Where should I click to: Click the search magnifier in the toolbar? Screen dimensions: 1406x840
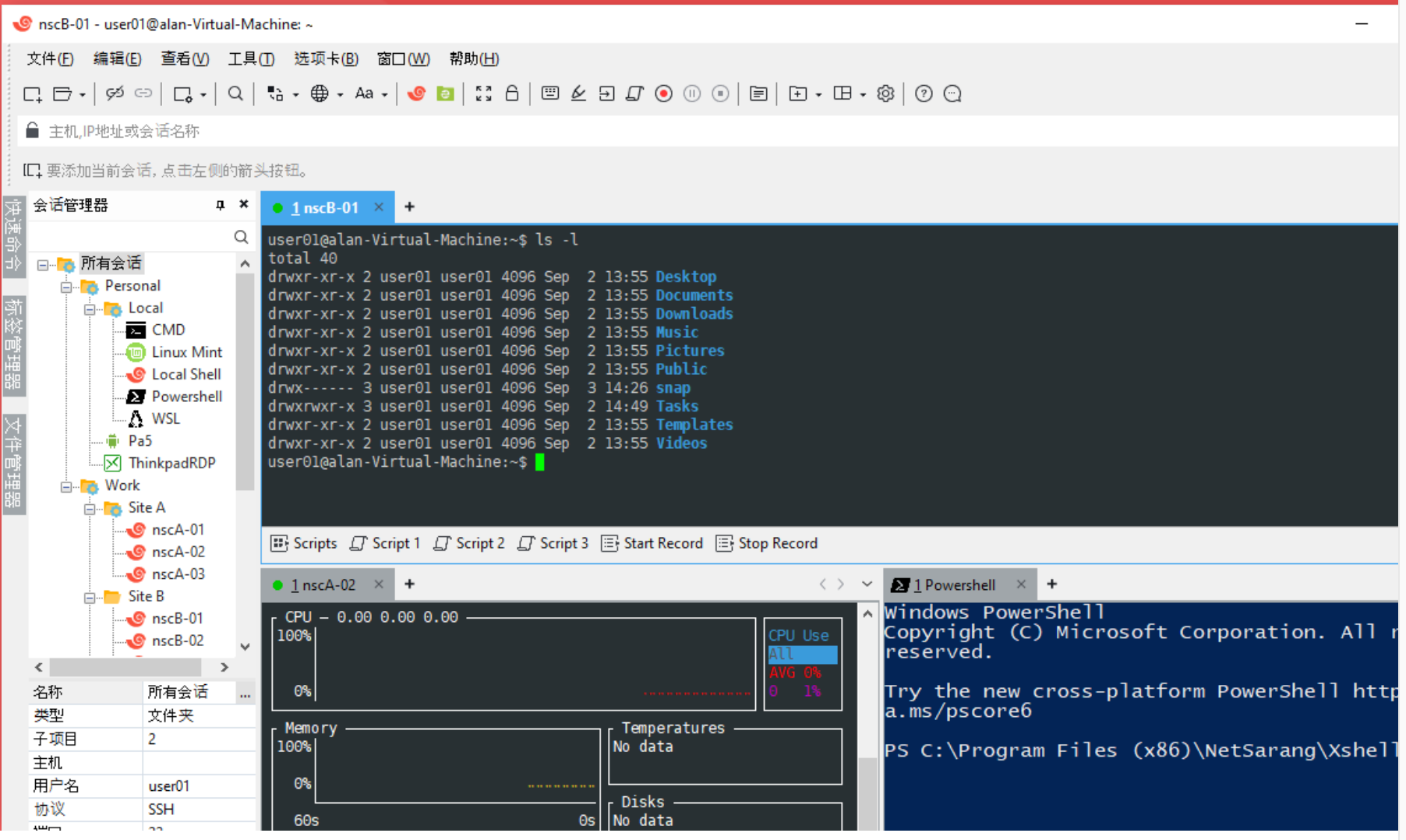(x=235, y=94)
